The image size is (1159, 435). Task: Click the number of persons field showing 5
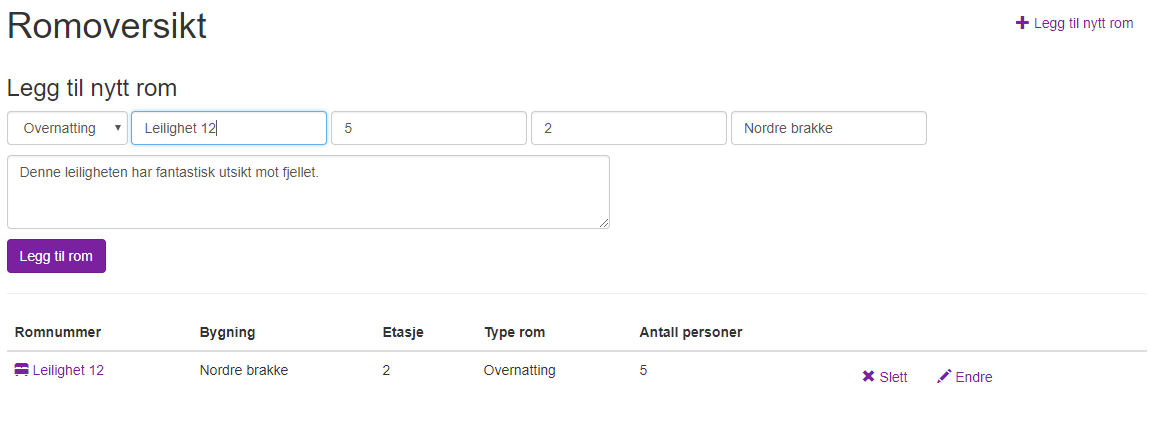tap(429, 129)
